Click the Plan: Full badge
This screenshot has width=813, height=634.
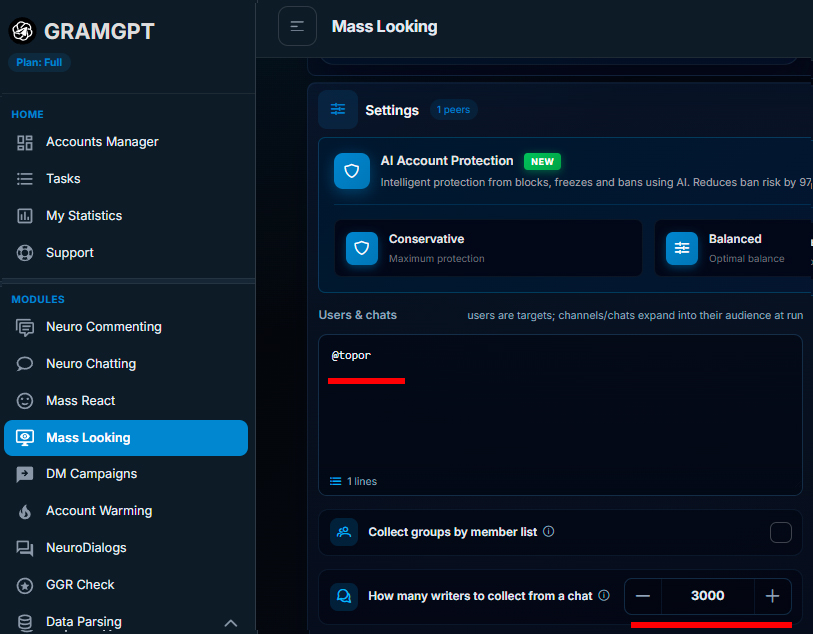(x=39, y=63)
